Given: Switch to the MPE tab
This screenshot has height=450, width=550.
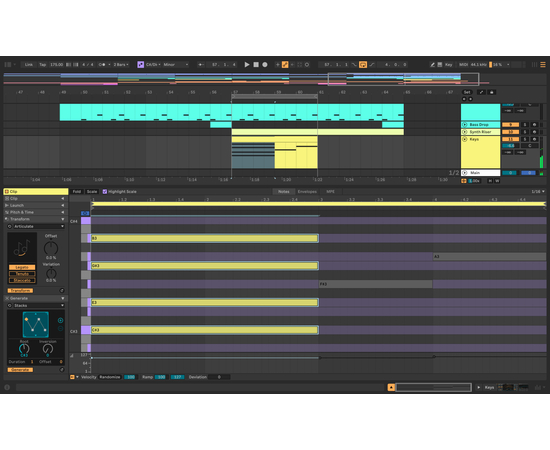Looking at the screenshot, I should point(330,192).
